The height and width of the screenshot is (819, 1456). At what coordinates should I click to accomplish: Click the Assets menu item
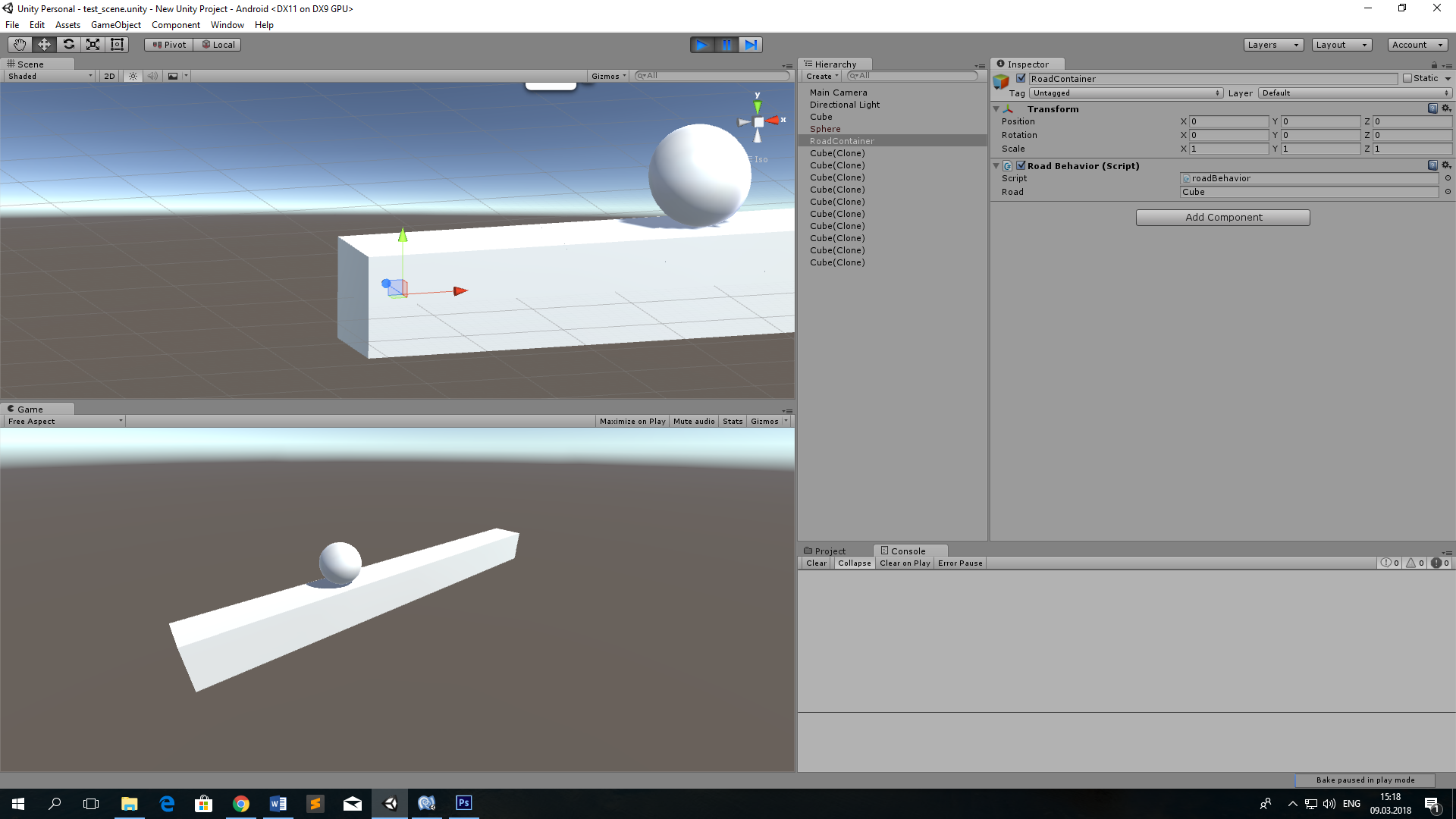click(x=65, y=24)
